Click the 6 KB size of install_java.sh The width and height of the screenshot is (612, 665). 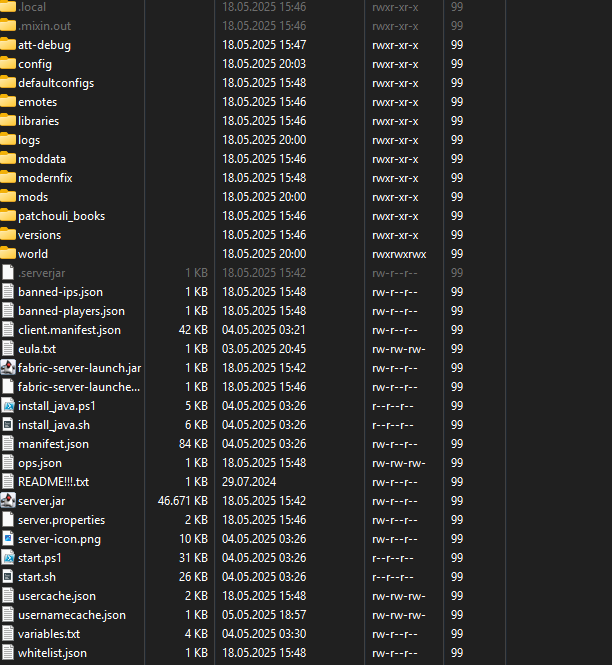(x=196, y=425)
